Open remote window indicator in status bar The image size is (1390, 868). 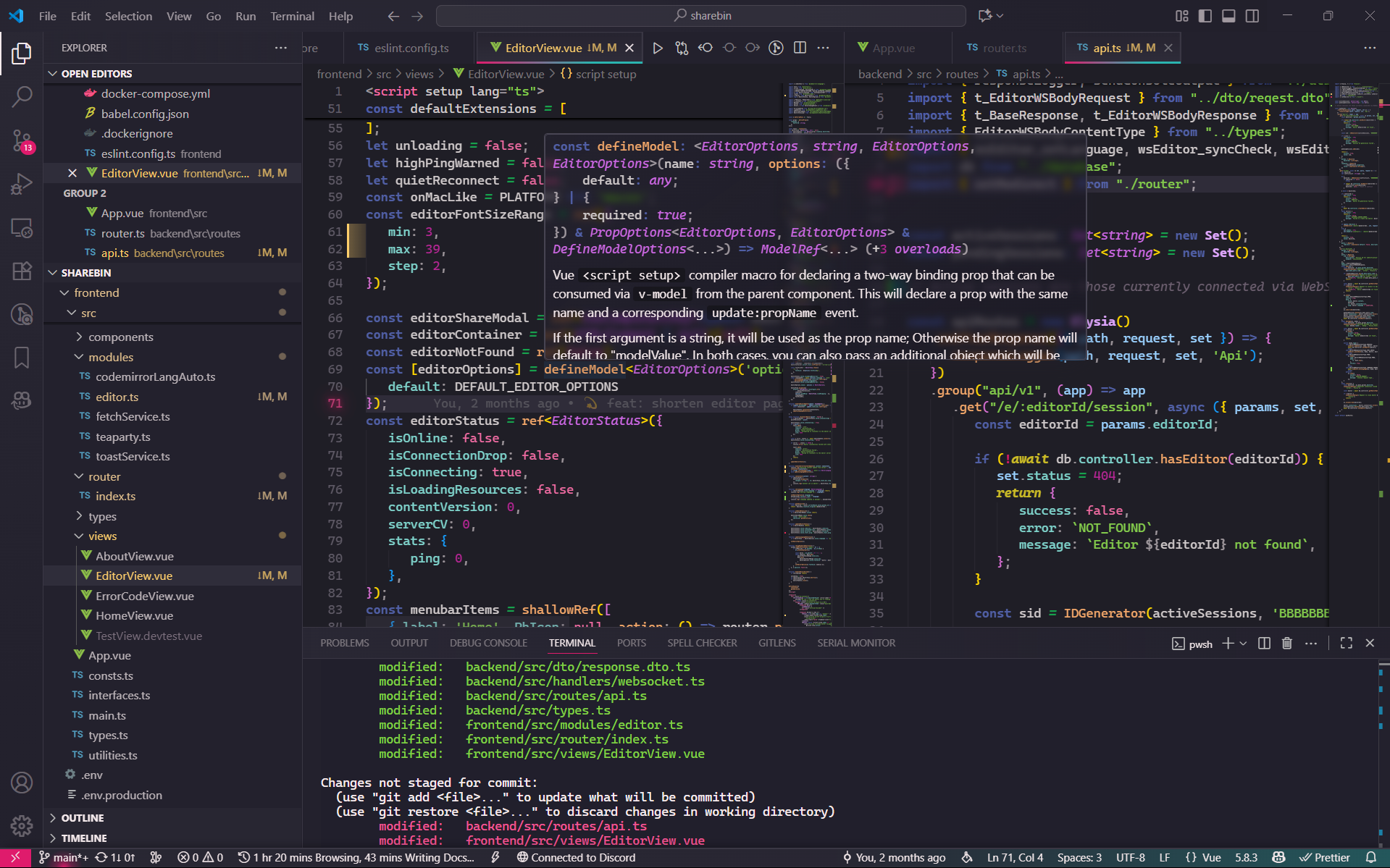click(x=15, y=857)
